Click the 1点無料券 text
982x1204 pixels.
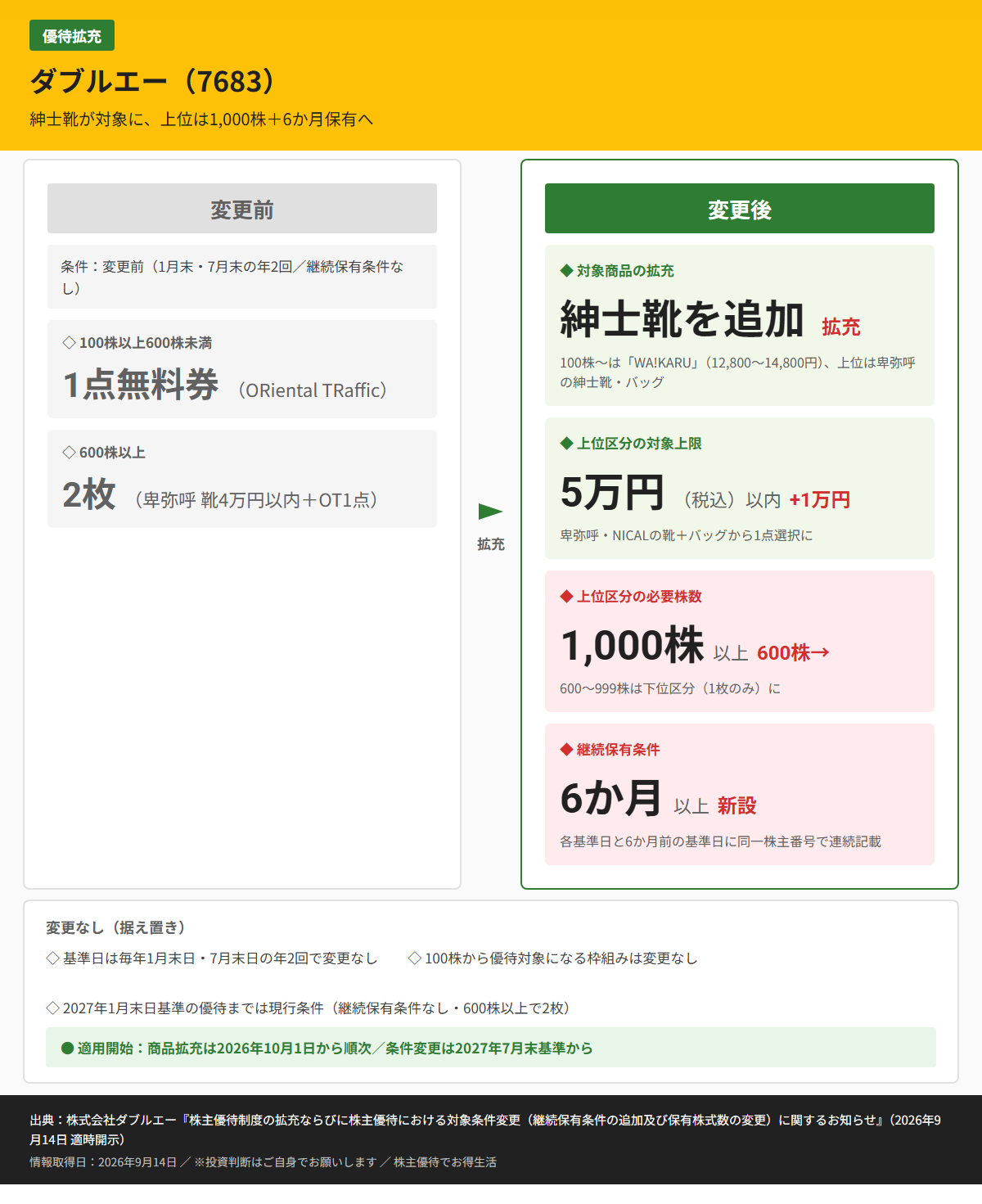point(141,384)
